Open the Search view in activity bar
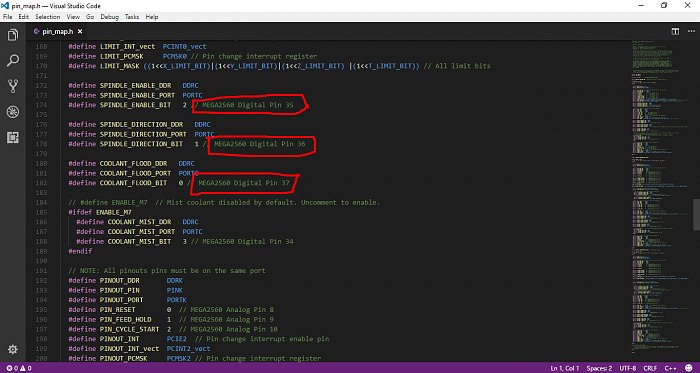 click(13, 61)
